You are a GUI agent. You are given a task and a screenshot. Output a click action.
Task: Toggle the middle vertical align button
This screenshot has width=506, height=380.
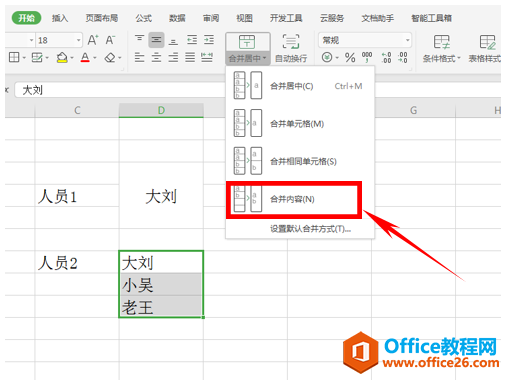pyautogui.click(x=156, y=40)
